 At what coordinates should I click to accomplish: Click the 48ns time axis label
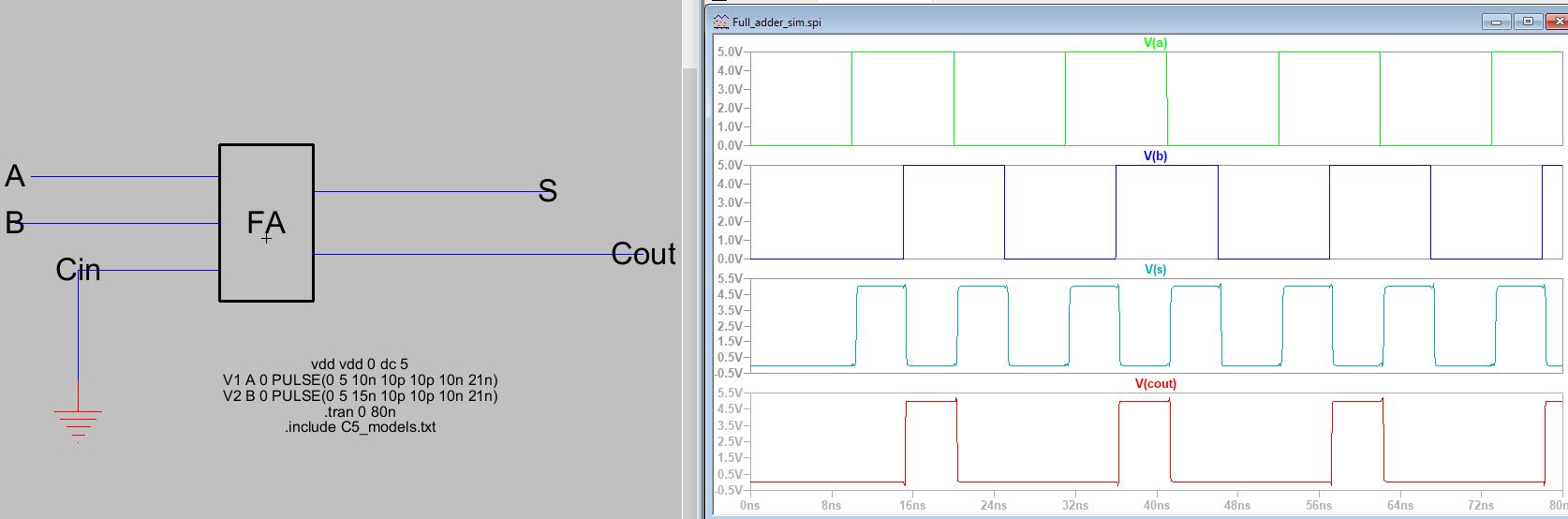(x=1237, y=505)
